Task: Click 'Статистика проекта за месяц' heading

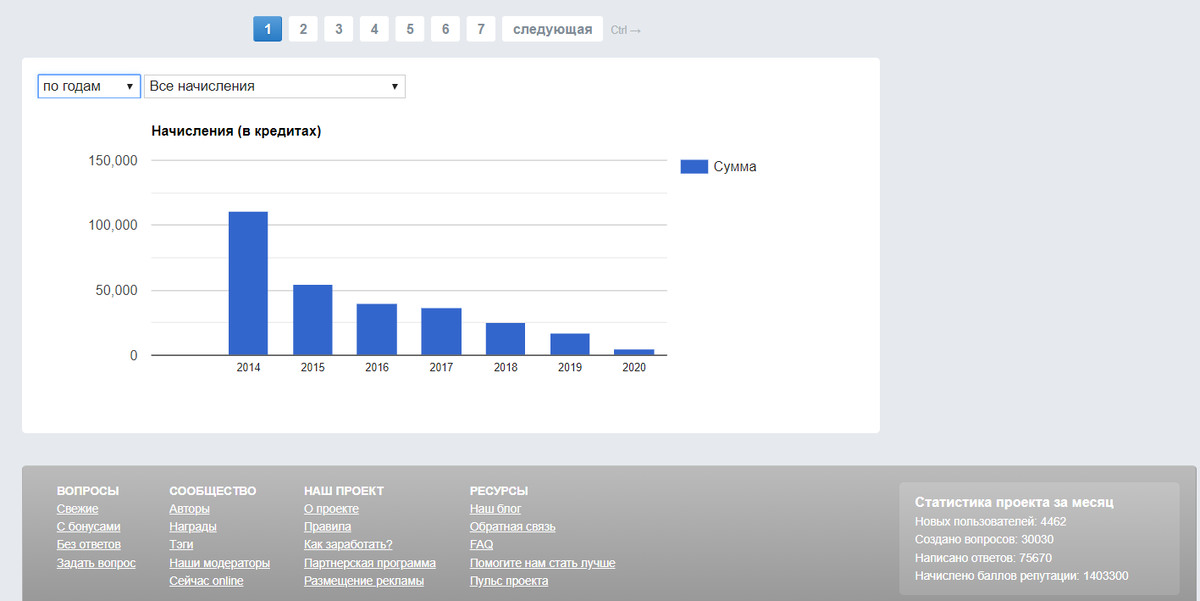Action: click(1014, 502)
